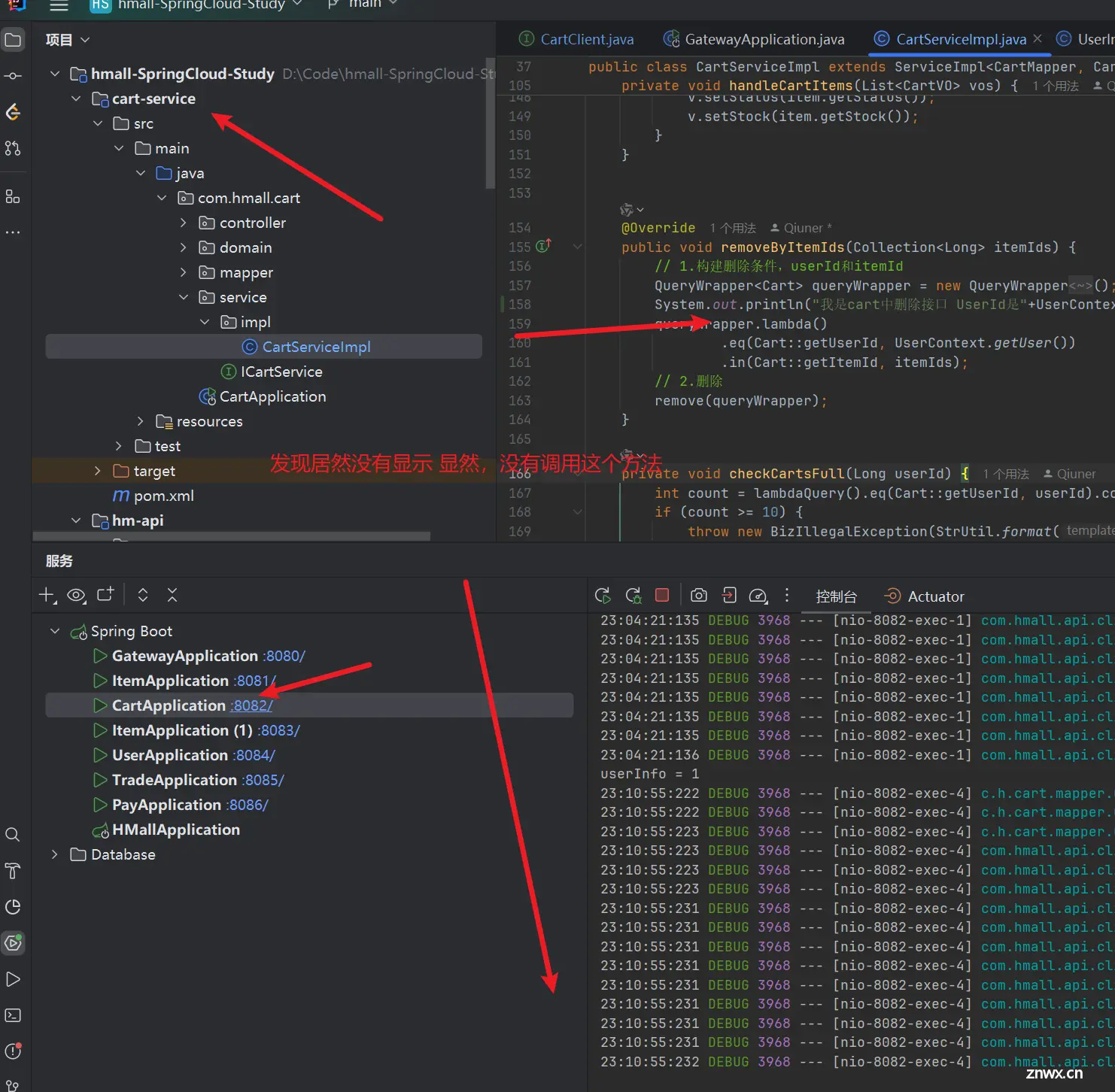The width and height of the screenshot is (1115, 1092).
Task: Open the PayApplication :8086/ link
Action: pyautogui.click(x=247, y=805)
